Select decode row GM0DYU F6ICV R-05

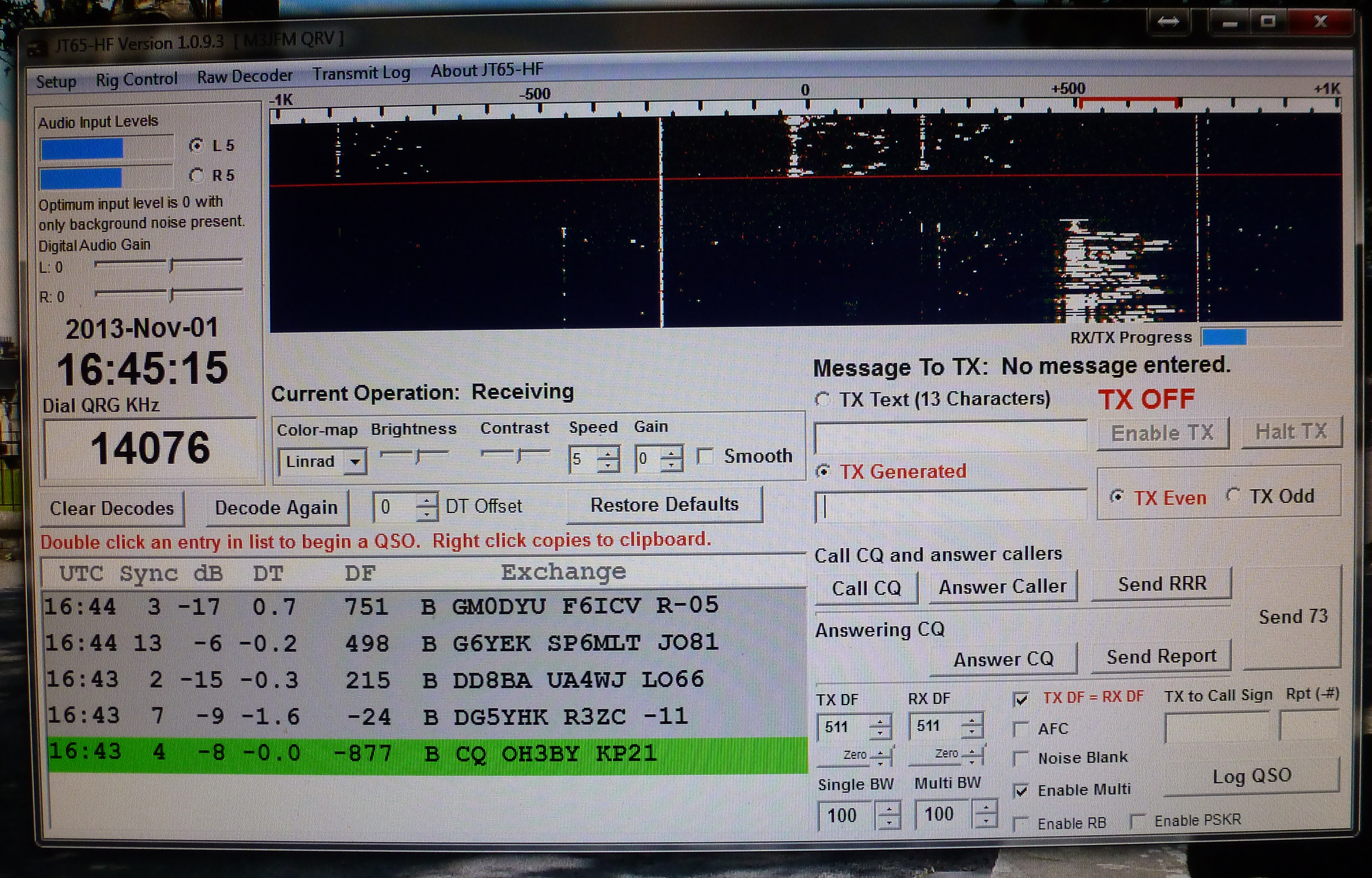point(425,605)
